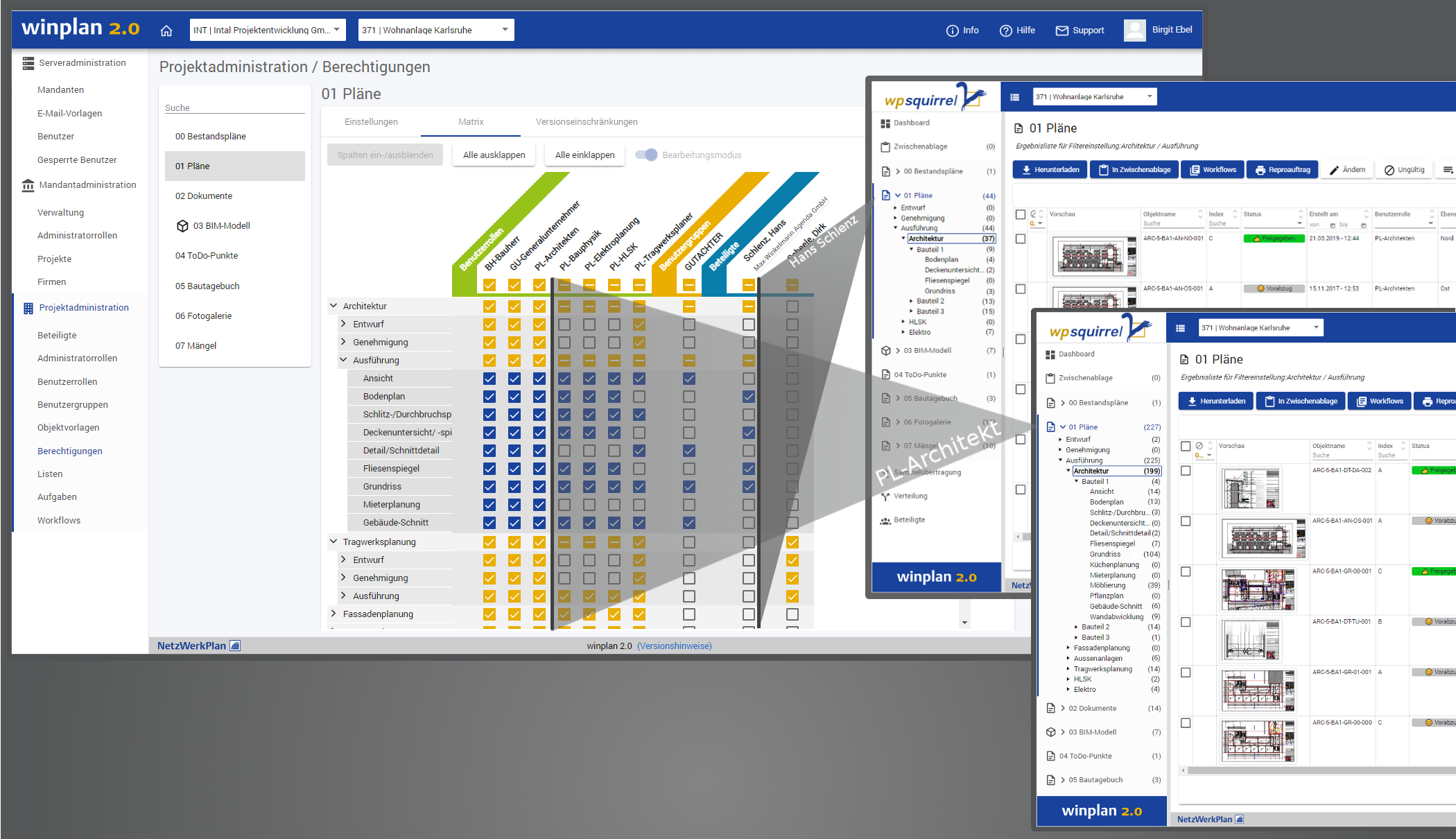
Task: Click the Mandantadministration building icon
Action: (28, 185)
